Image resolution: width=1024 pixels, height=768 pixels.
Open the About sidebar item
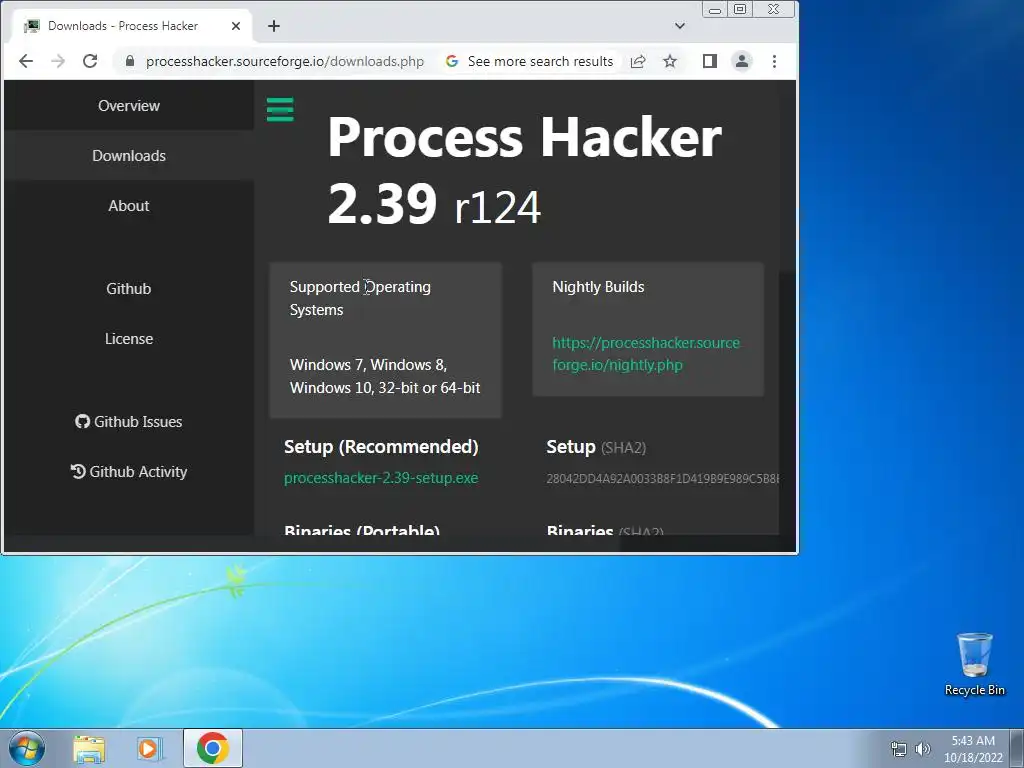click(x=129, y=206)
